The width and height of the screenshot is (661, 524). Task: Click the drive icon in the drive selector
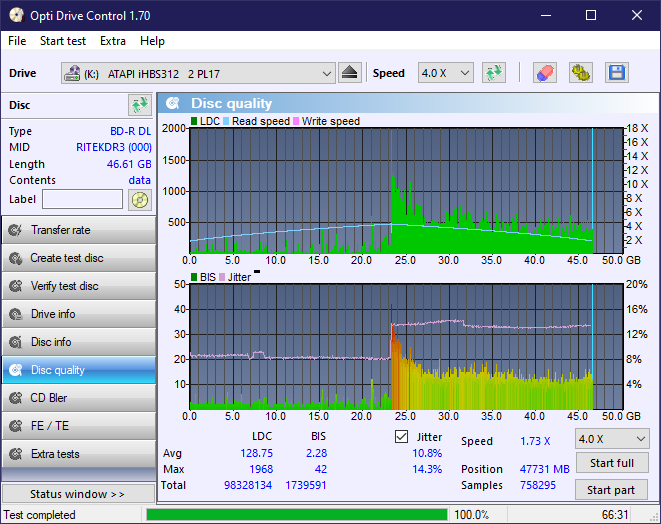click(72, 73)
